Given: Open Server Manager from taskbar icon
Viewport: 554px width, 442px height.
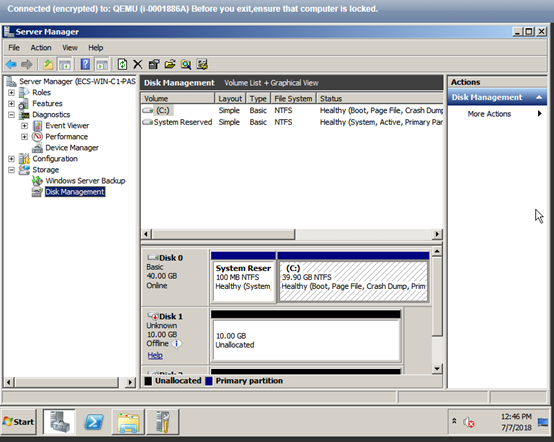Looking at the screenshot, I should 59,421.
